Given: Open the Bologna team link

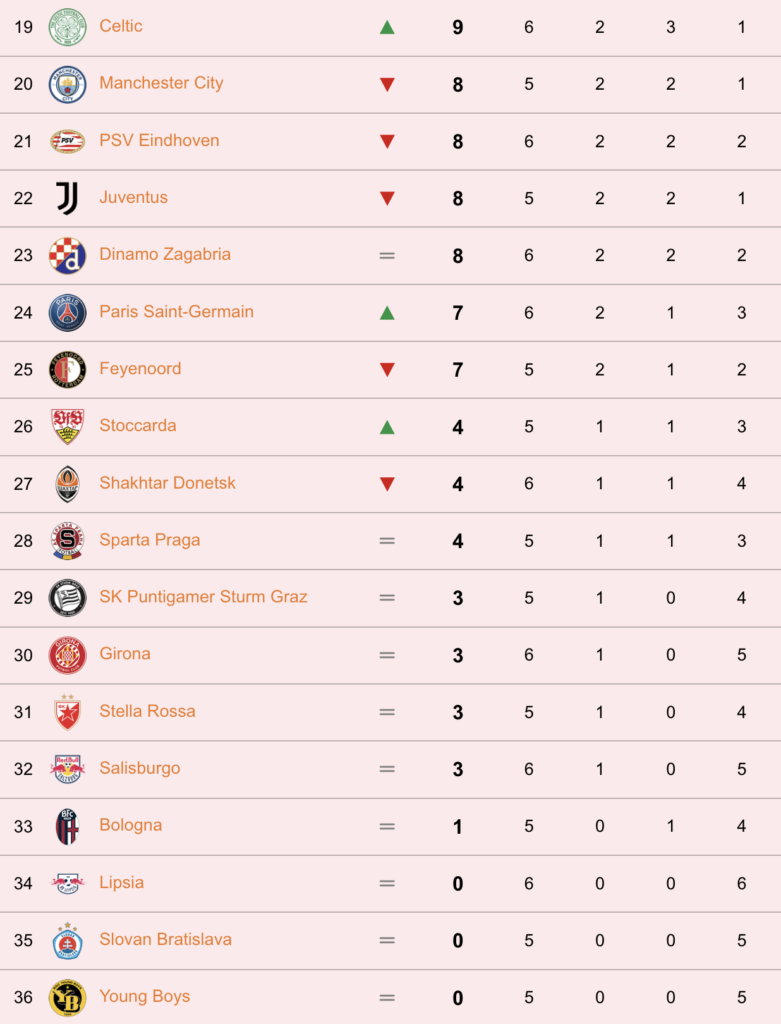Looking at the screenshot, I should [x=131, y=825].
